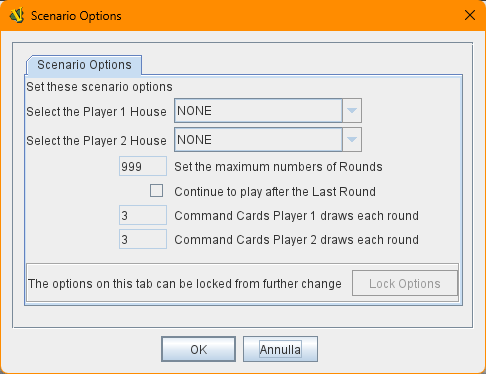This screenshot has width=486, height=374.
Task: Click the 'Continue to play after the Last Round' label
Action: (x=275, y=192)
